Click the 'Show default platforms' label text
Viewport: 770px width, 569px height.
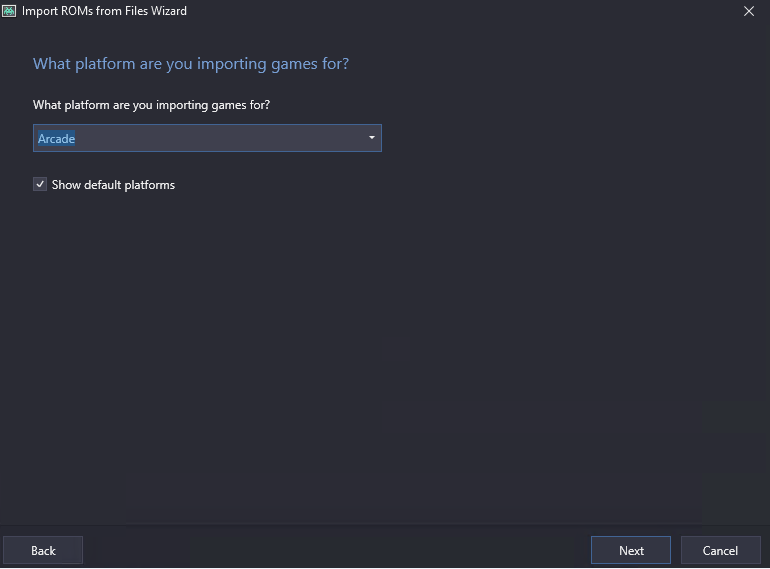coord(113,185)
